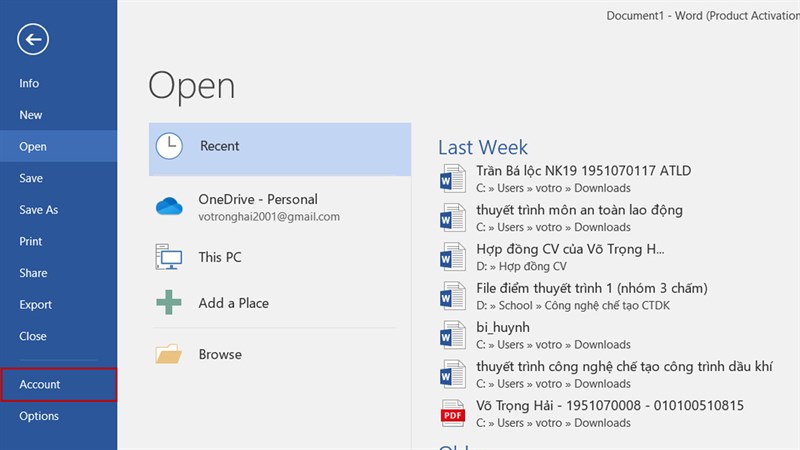
Task: Open thuyết trình môn an toàn lao động
Action: (x=579, y=210)
